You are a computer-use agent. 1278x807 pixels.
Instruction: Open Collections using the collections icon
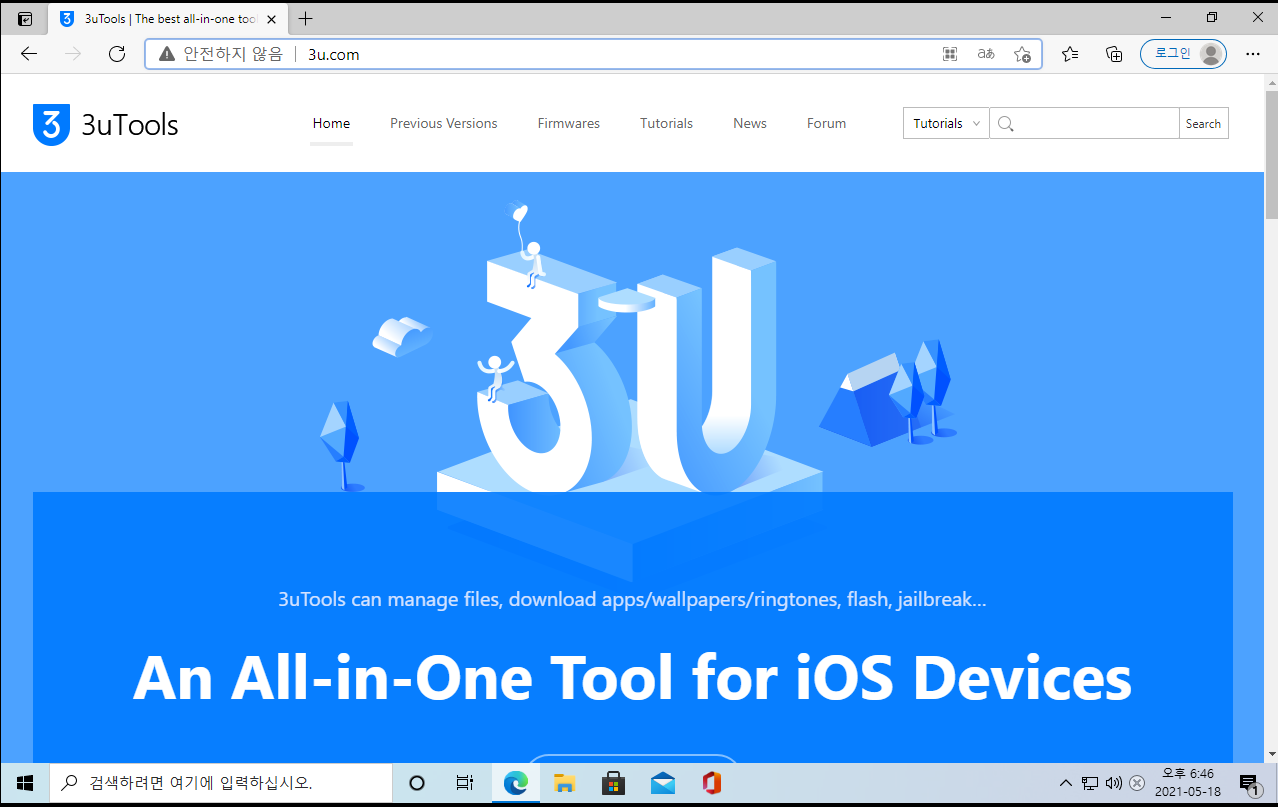[x=1113, y=54]
